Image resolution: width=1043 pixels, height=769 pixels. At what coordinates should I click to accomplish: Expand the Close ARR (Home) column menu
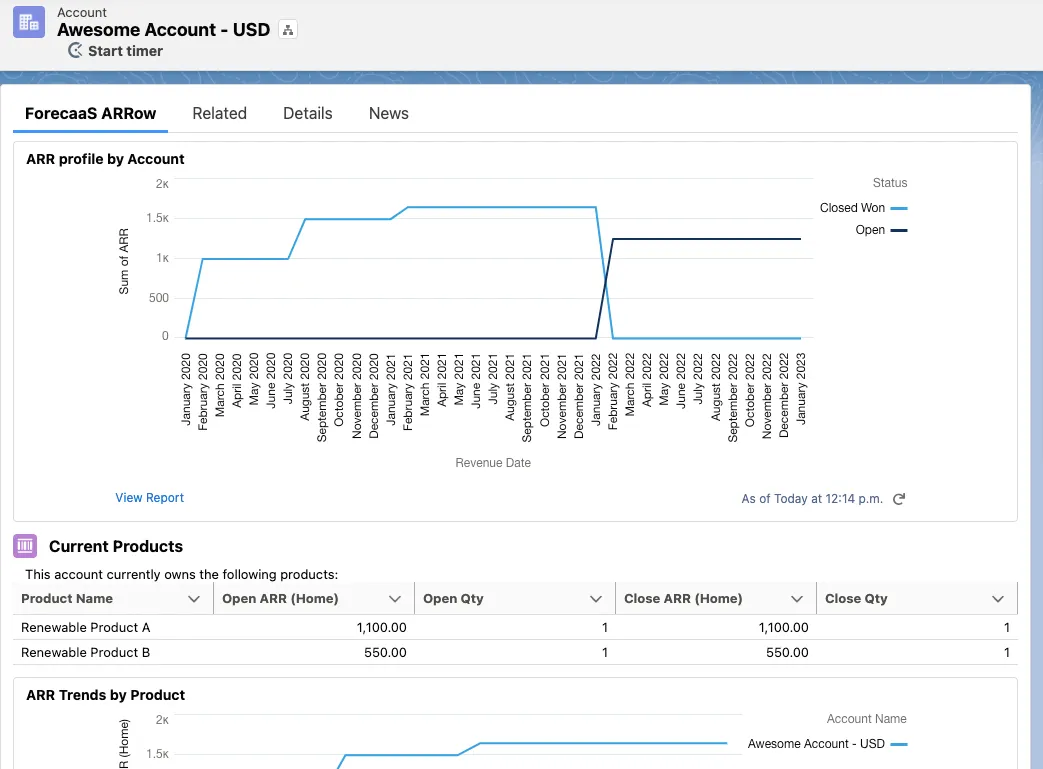point(797,599)
